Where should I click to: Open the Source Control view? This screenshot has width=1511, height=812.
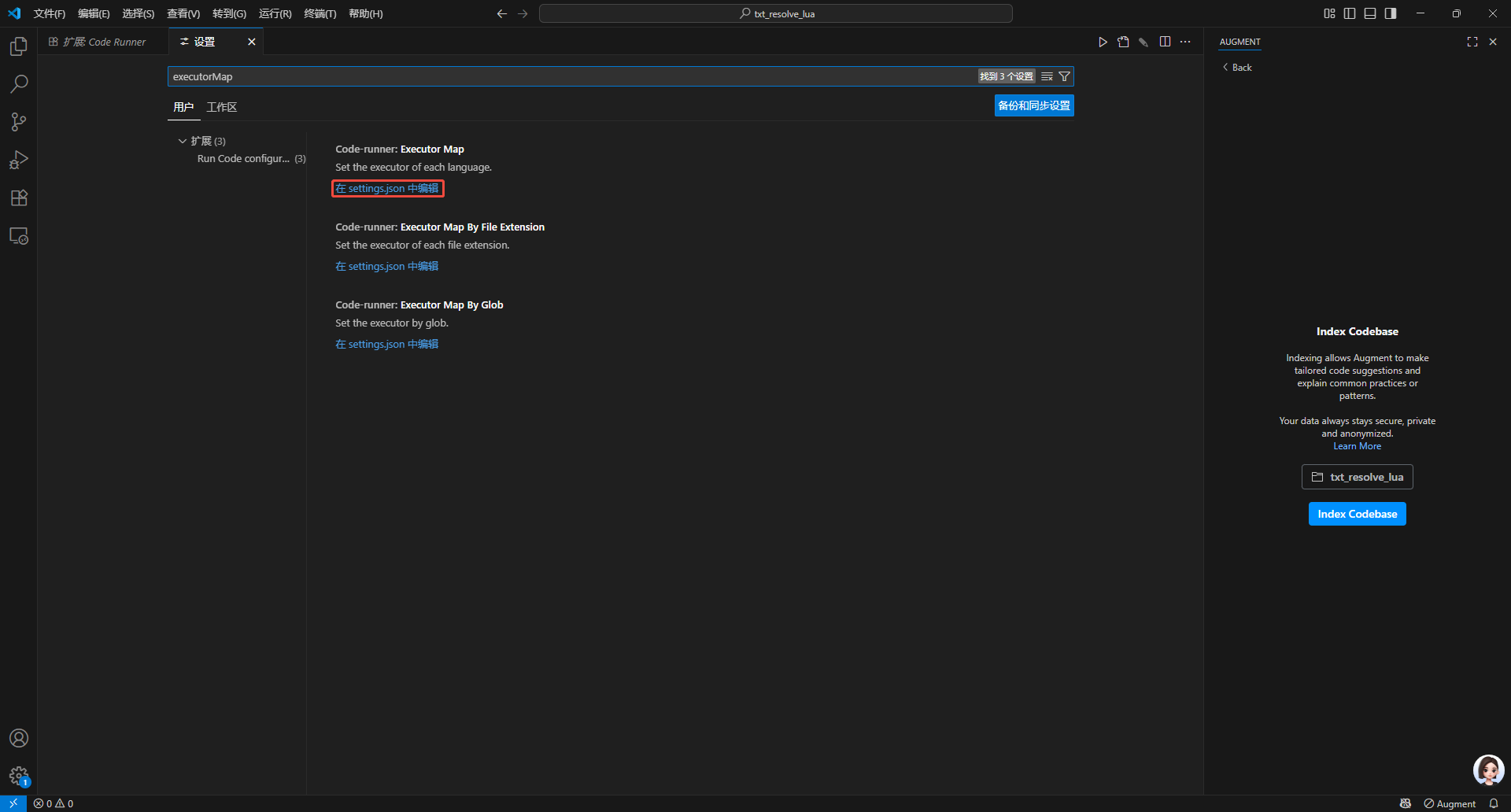click(x=19, y=122)
